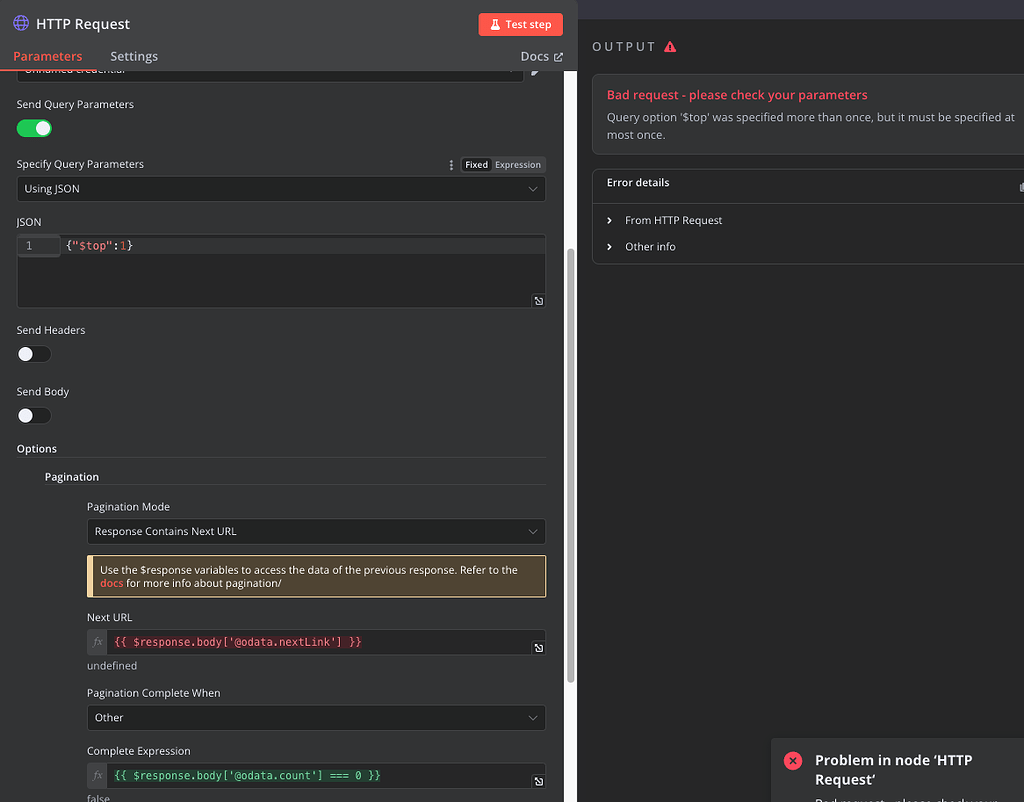
Task: Click the HTTP Request node globe icon
Action: click(x=22, y=23)
